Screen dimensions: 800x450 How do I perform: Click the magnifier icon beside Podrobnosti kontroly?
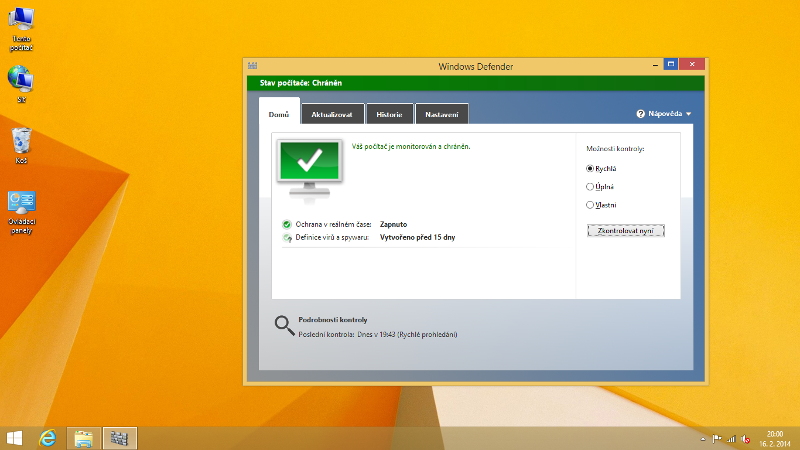(x=284, y=325)
